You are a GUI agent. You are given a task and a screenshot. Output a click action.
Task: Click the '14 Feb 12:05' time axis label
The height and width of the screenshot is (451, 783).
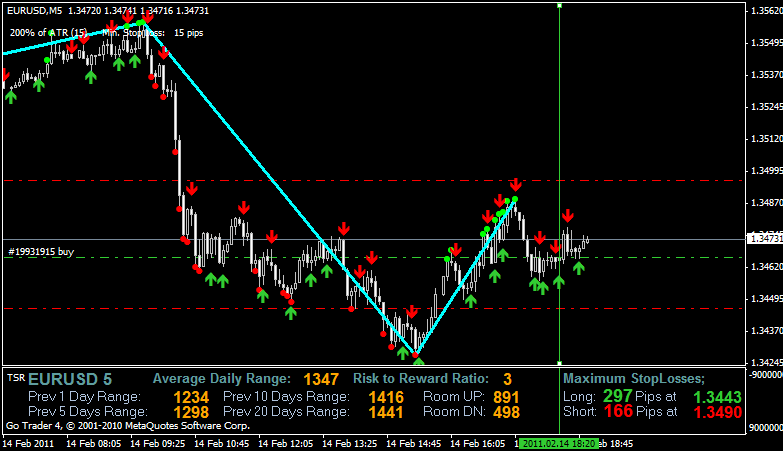click(x=286, y=444)
